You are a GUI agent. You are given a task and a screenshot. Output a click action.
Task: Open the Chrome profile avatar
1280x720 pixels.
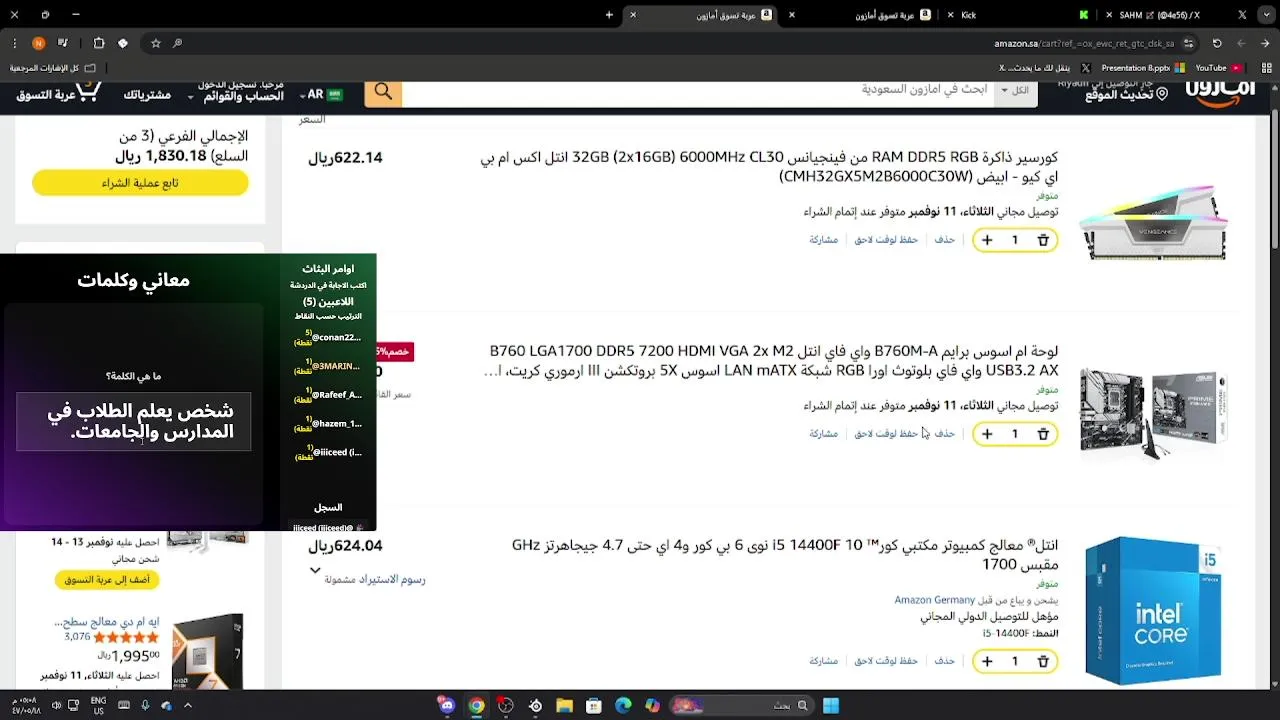[x=38, y=43]
